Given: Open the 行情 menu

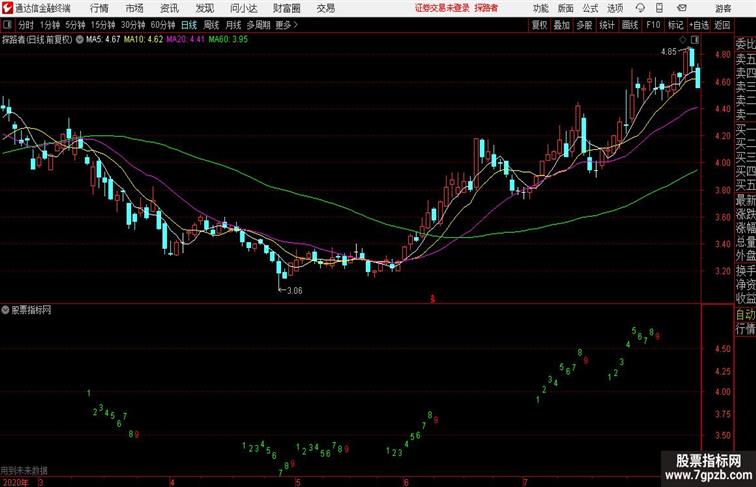Looking at the screenshot, I should [x=99, y=8].
